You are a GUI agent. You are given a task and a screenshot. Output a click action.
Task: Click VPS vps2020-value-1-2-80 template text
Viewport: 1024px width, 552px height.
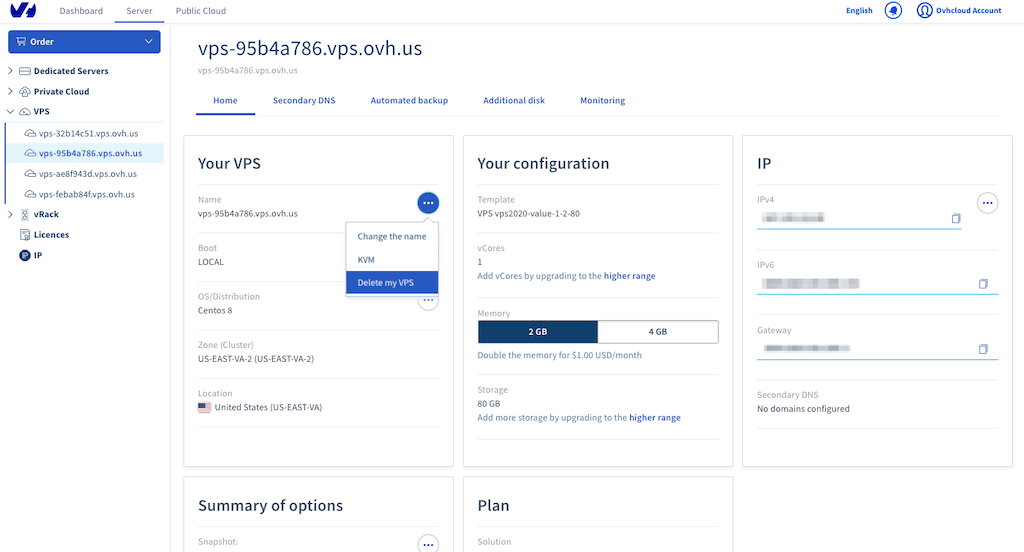click(528, 214)
